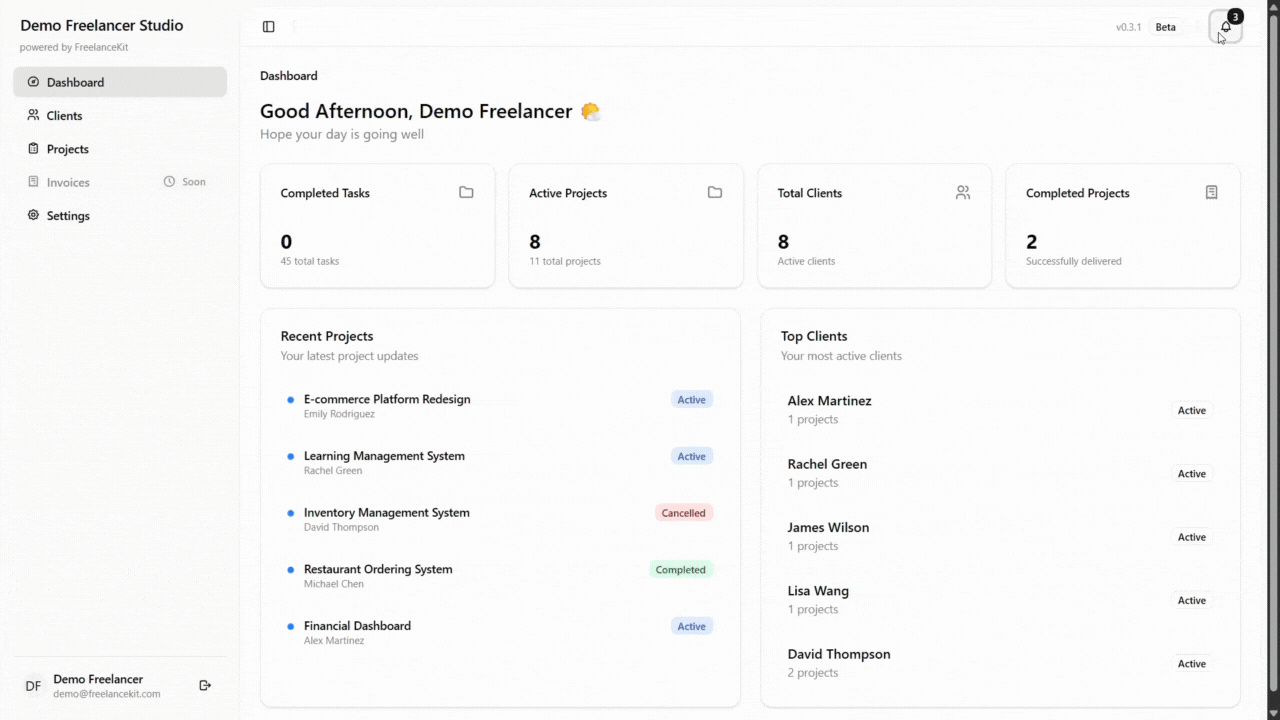Open the Projects section from the navigation

coord(66,148)
